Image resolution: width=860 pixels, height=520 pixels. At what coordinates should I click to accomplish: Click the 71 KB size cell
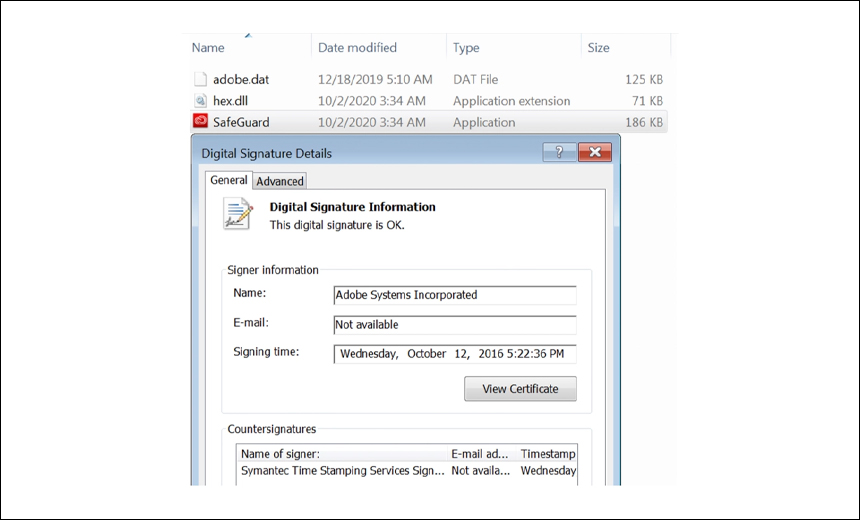tap(647, 101)
